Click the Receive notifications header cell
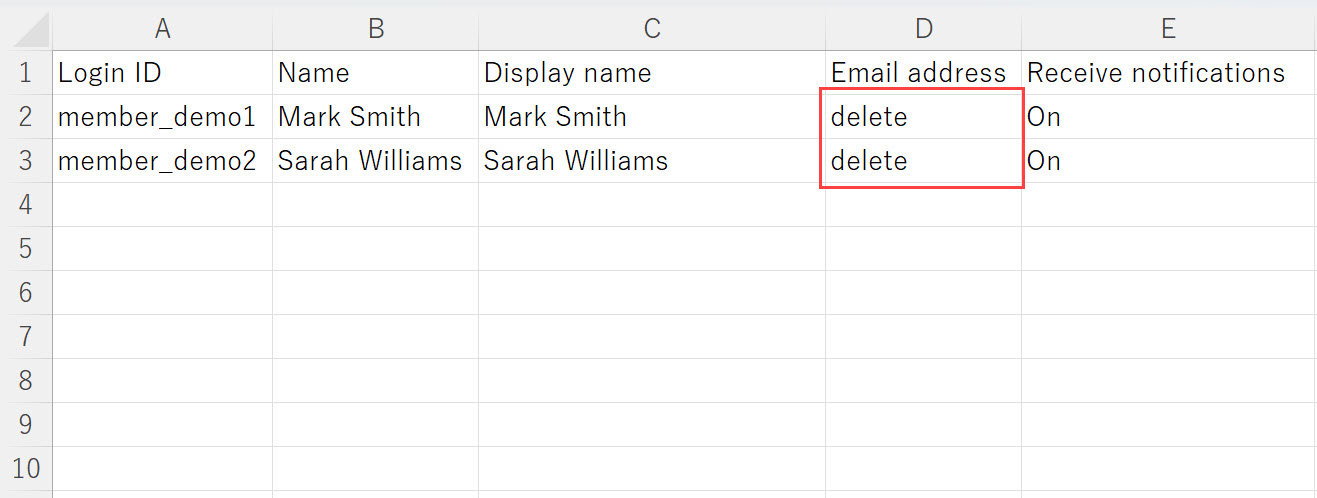Screen dimensions: 1317x498 tap(1168, 73)
